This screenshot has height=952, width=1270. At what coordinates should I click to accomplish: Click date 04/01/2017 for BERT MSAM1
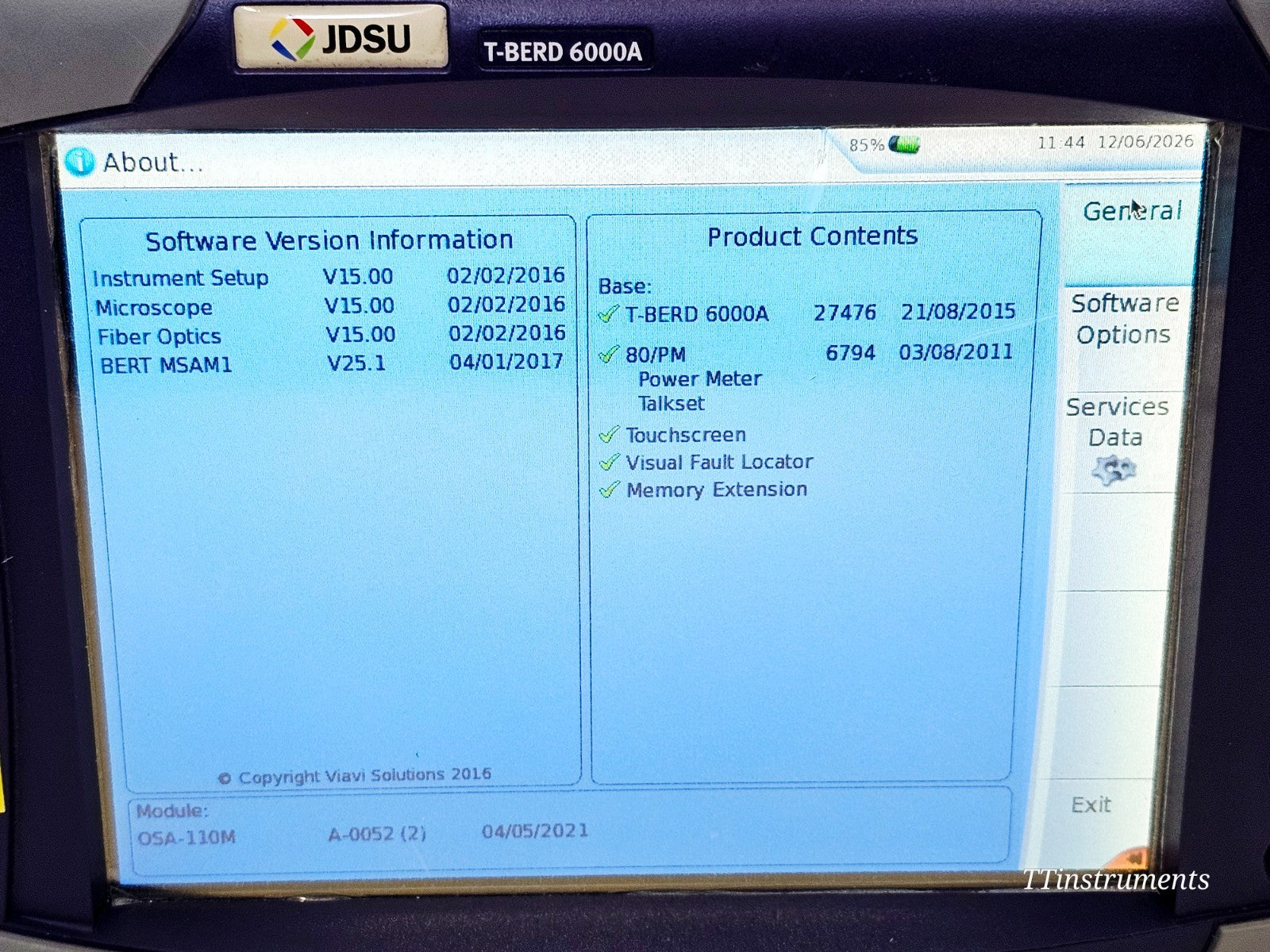coord(506,362)
